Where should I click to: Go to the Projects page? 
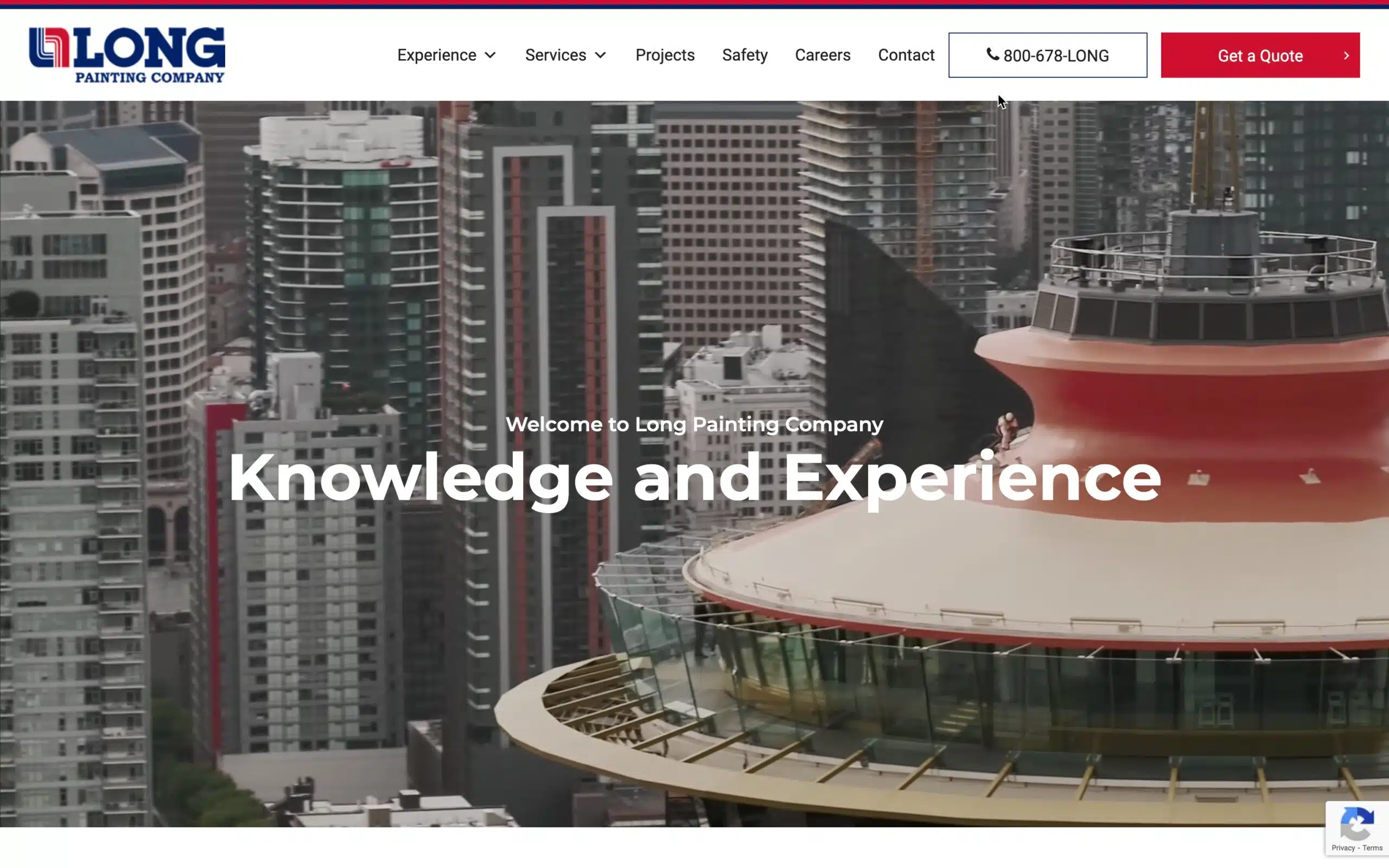[x=665, y=55]
